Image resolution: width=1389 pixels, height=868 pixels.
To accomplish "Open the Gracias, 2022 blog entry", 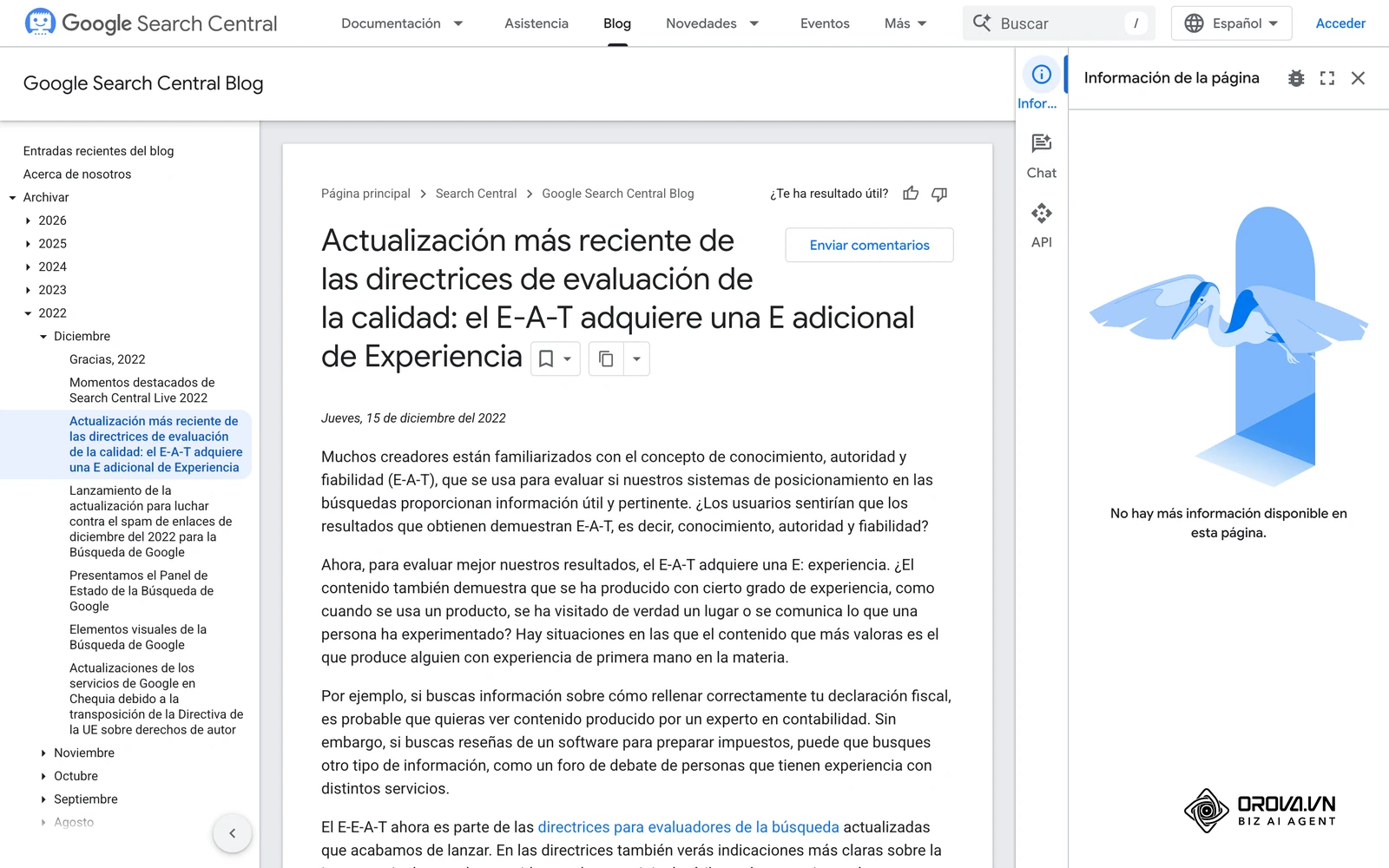I will point(108,359).
